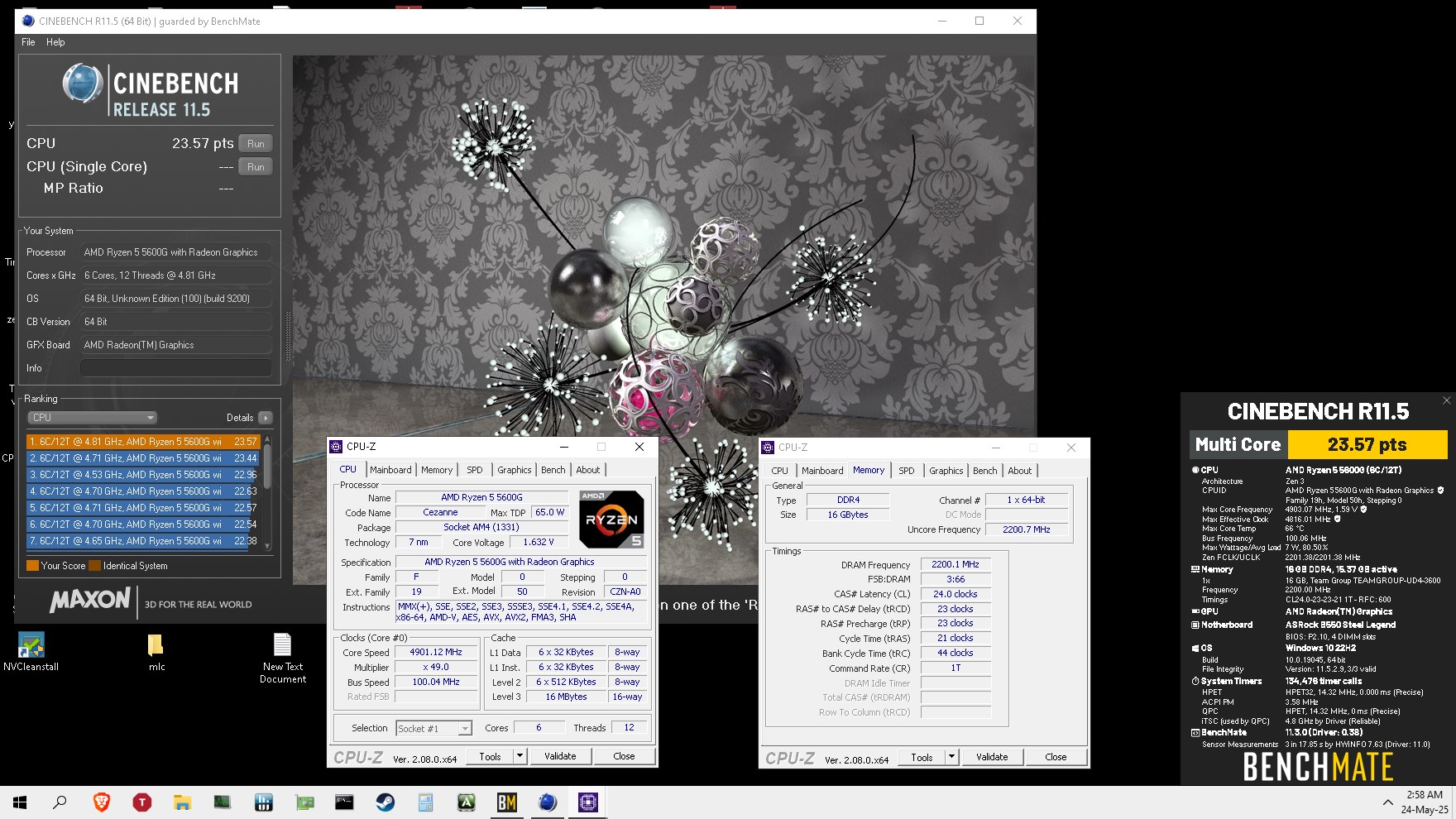The image size is (1456, 819).
Task: Click Cinebench sphere logo in left panel
Action: point(83,84)
